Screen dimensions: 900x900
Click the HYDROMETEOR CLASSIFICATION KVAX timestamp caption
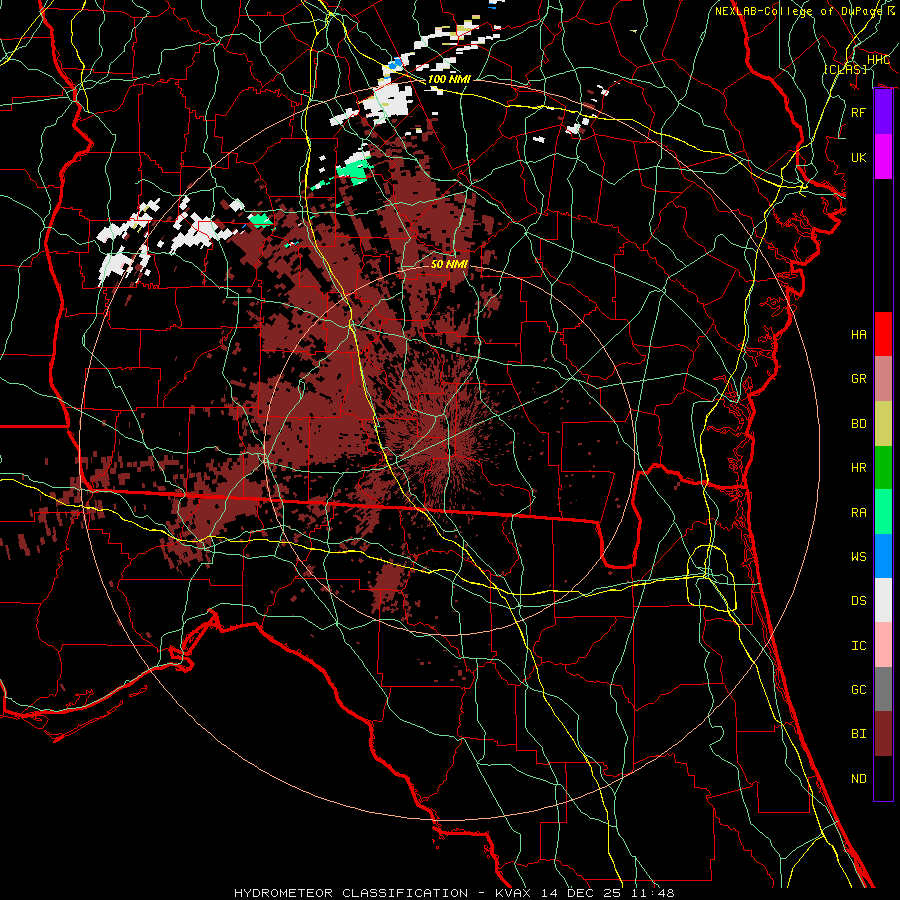point(454,893)
